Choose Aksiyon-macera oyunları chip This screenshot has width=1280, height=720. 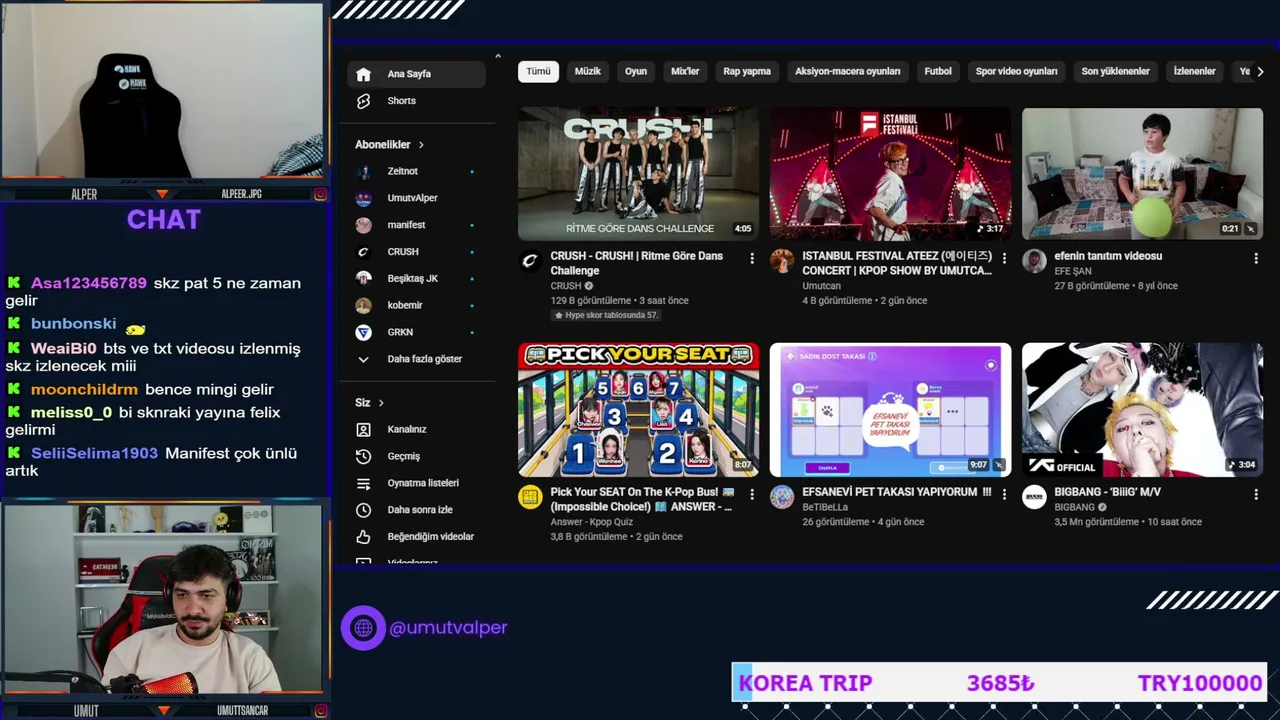[848, 72]
